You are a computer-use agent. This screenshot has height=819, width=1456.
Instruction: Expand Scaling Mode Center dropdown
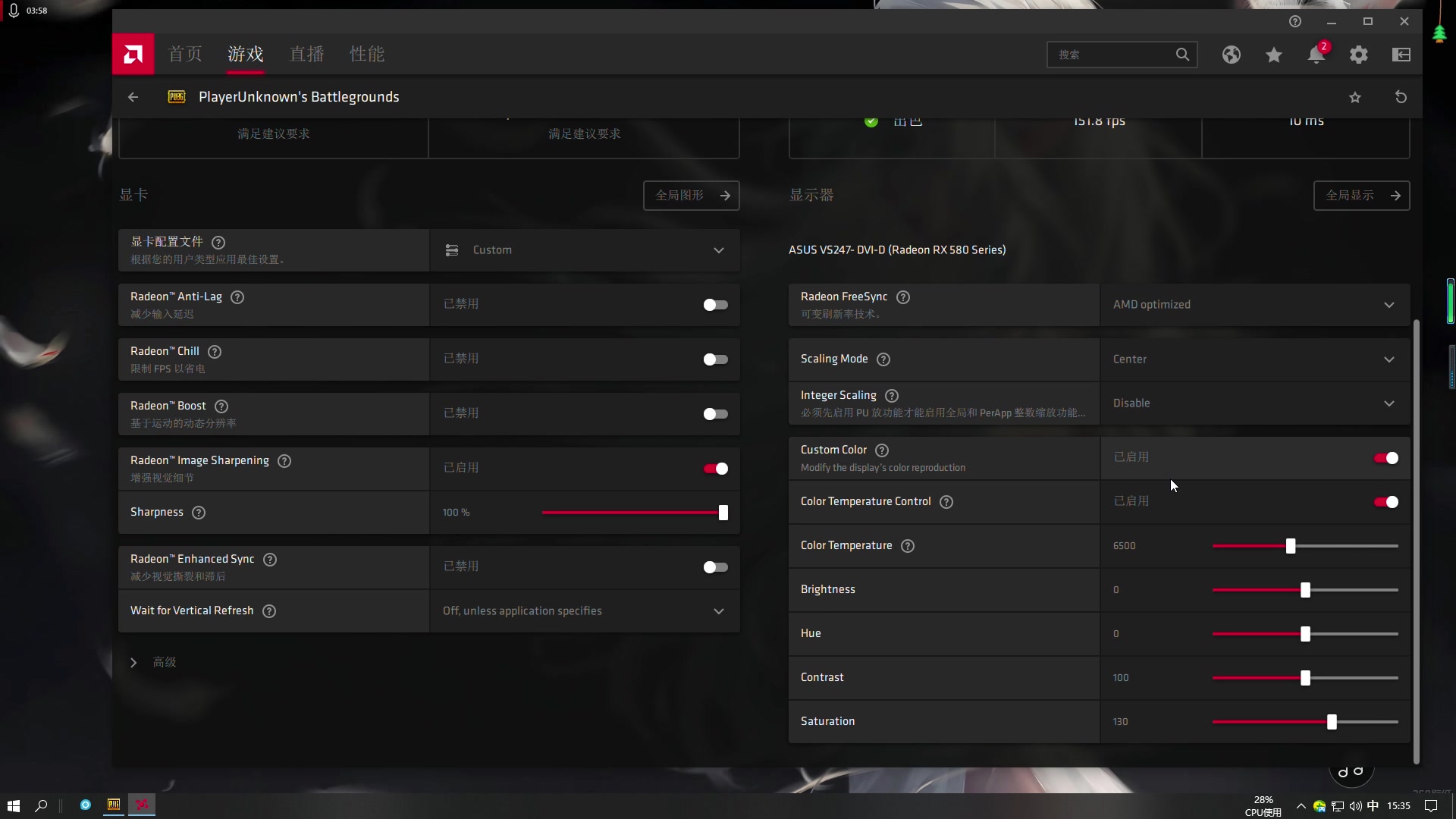(1254, 359)
